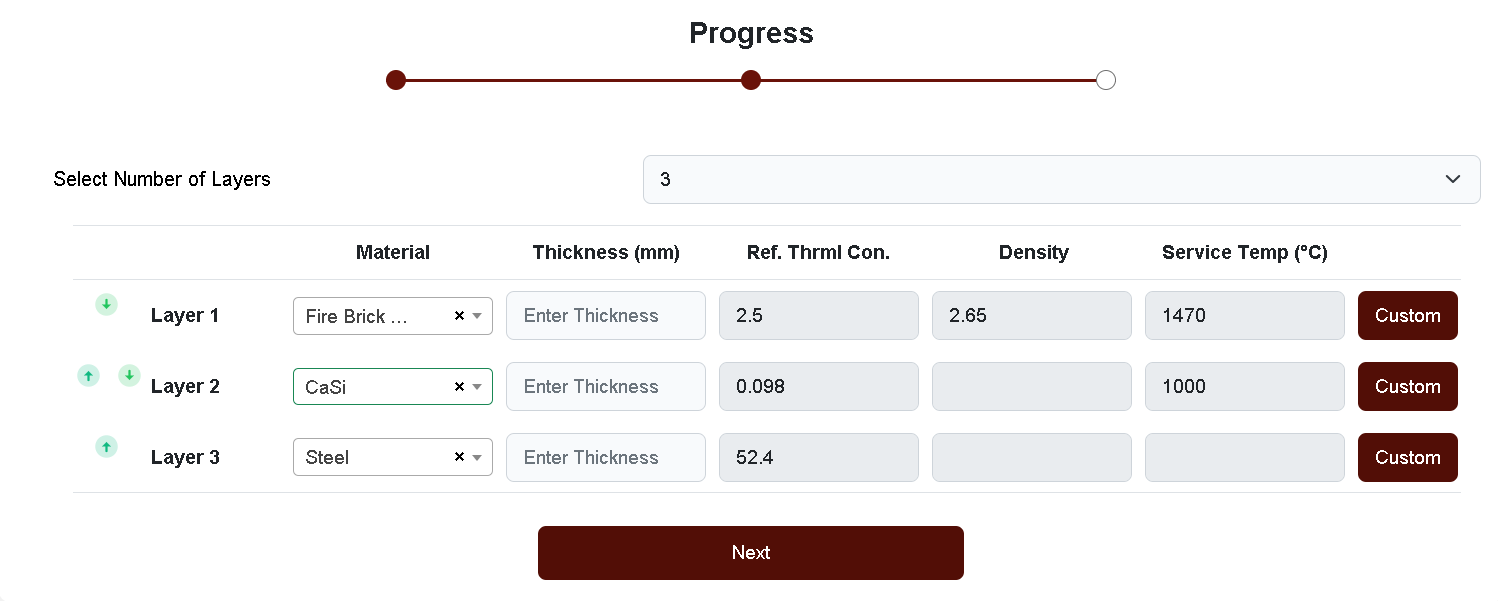Expand Layer 2 material dropdown arrow
Screen dimensions: 1498x601
point(478,387)
